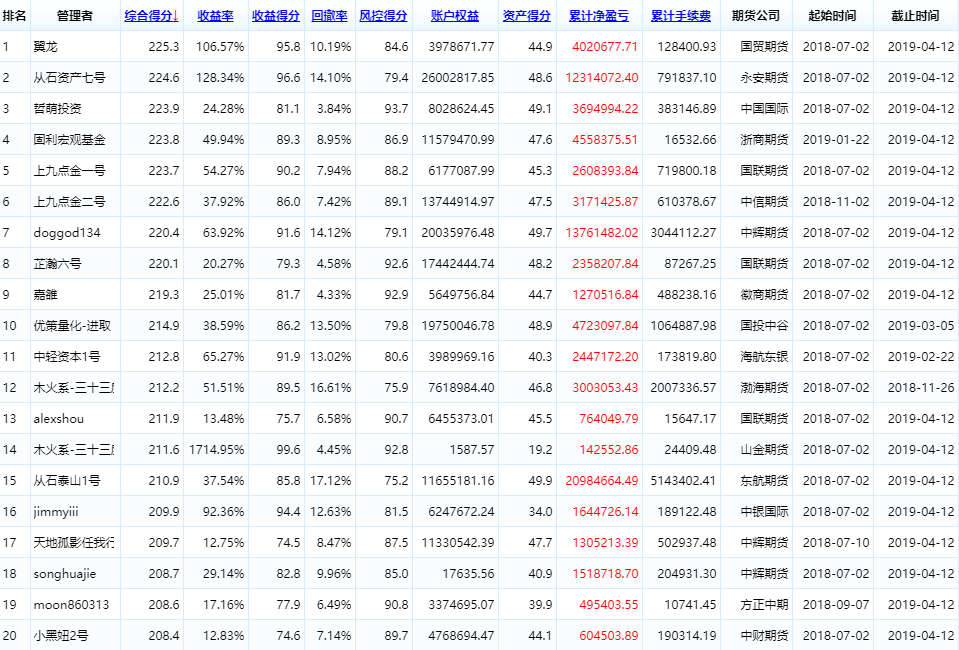Select drawdown value 17.12%
The width and height of the screenshot is (959, 650).
pos(330,481)
